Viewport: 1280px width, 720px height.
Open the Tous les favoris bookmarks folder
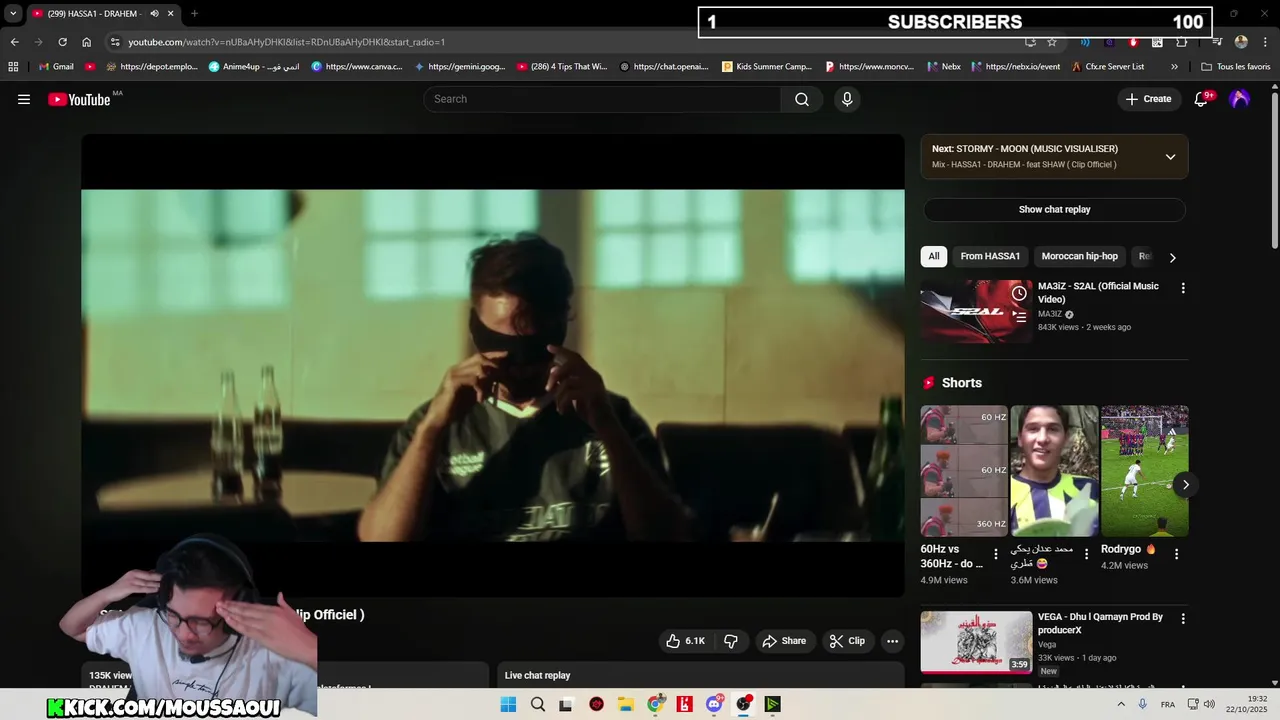click(x=1235, y=67)
